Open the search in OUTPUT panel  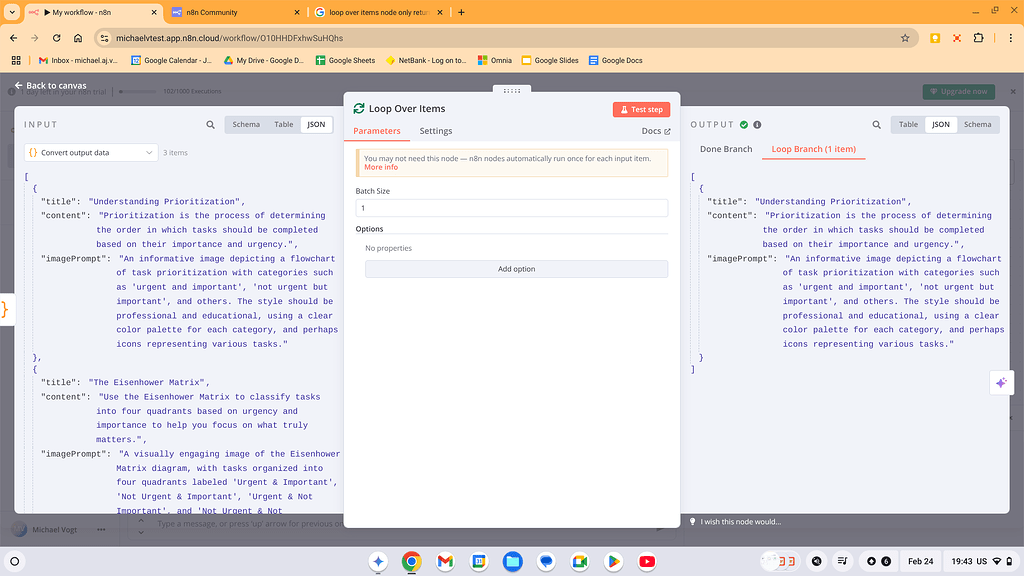tap(877, 124)
